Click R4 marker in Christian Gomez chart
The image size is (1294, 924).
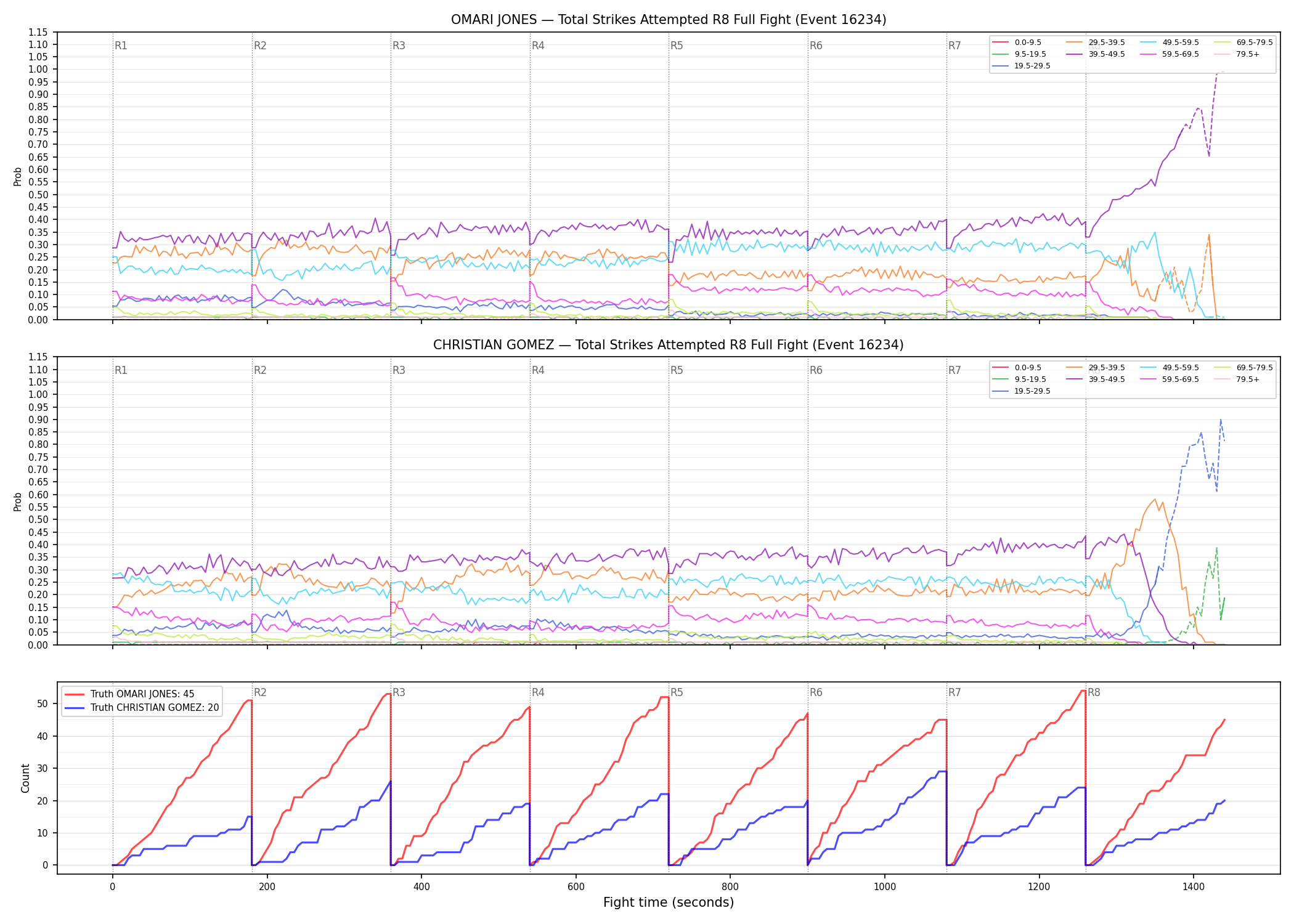(538, 370)
